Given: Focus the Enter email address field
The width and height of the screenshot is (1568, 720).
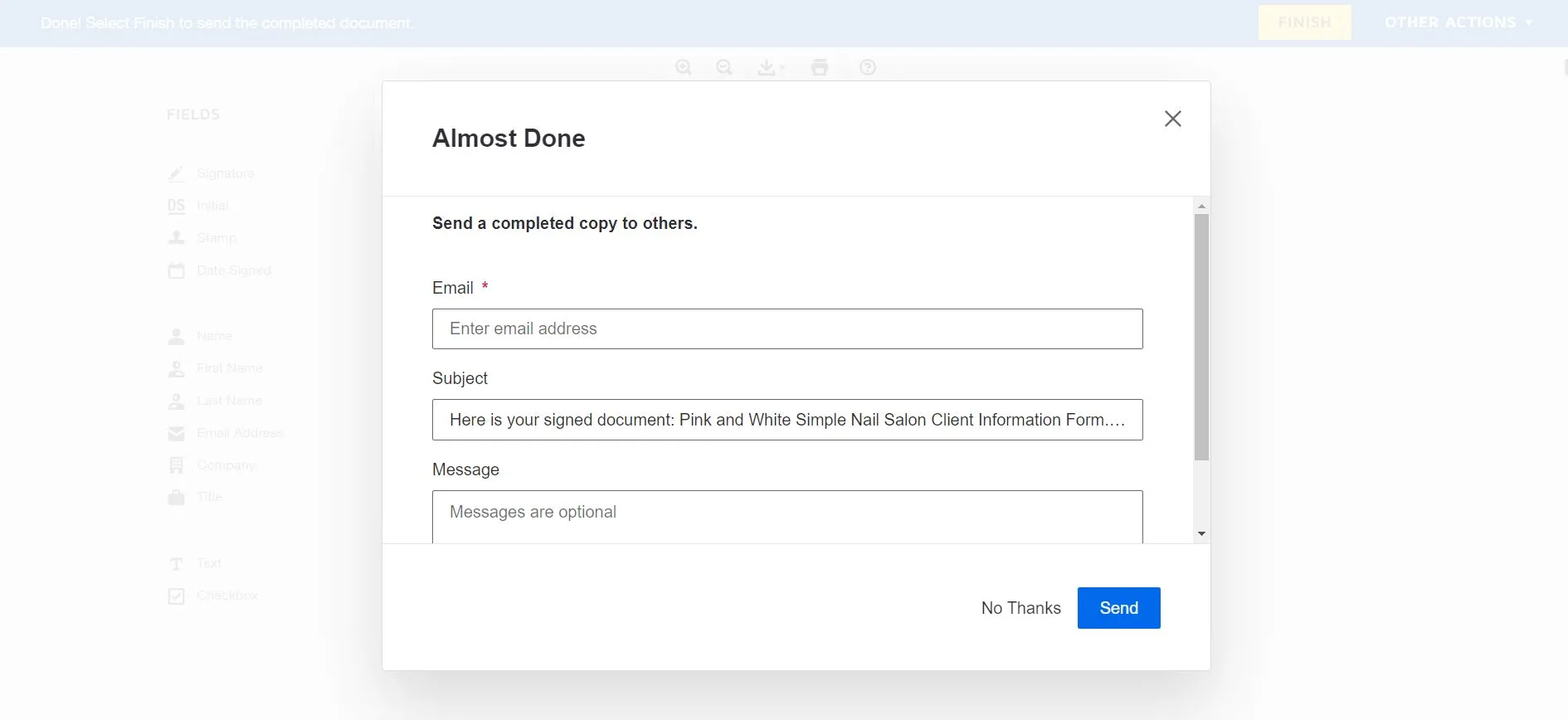Looking at the screenshot, I should [x=787, y=328].
